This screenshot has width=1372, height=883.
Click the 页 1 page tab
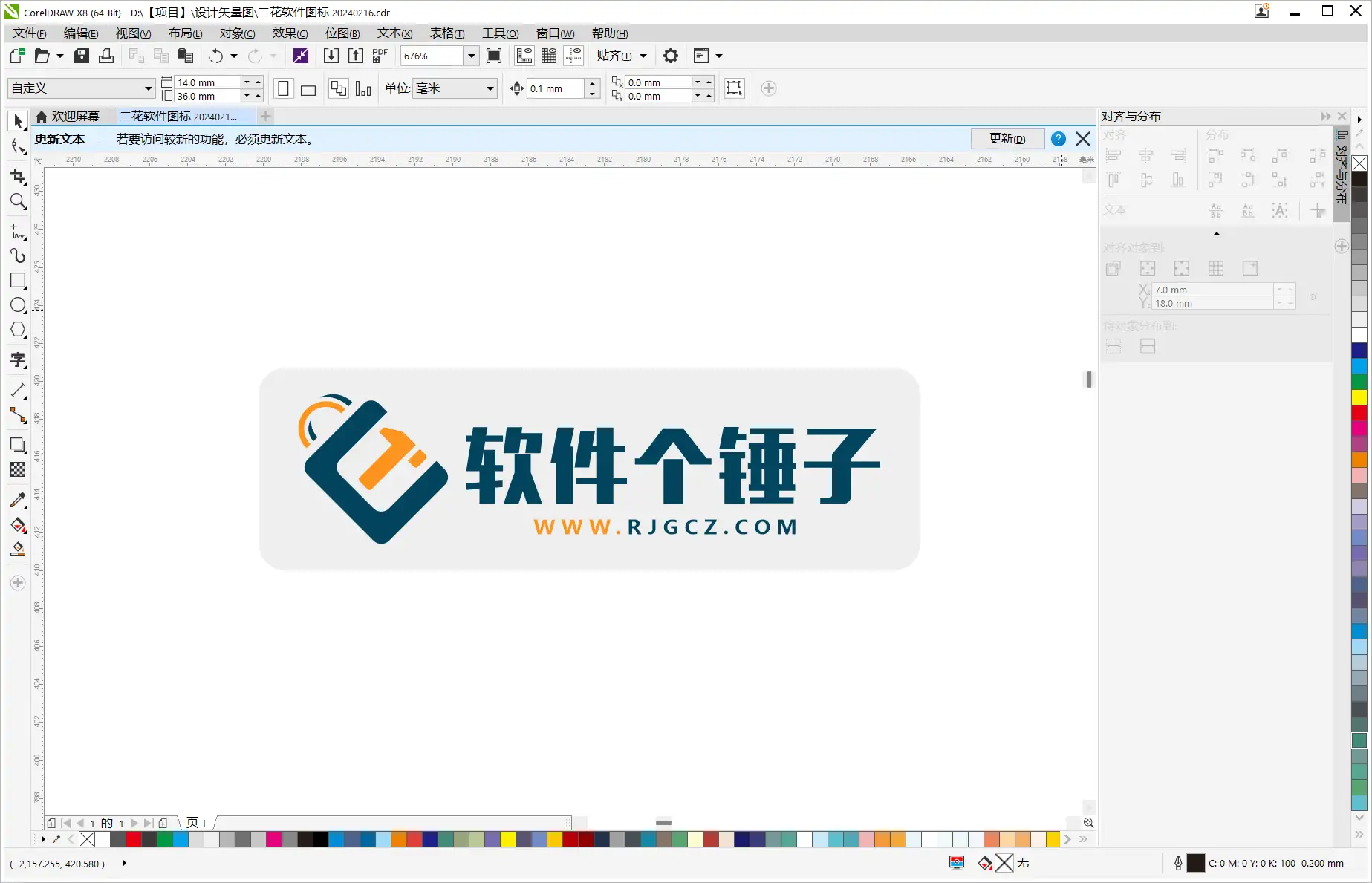click(196, 823)
